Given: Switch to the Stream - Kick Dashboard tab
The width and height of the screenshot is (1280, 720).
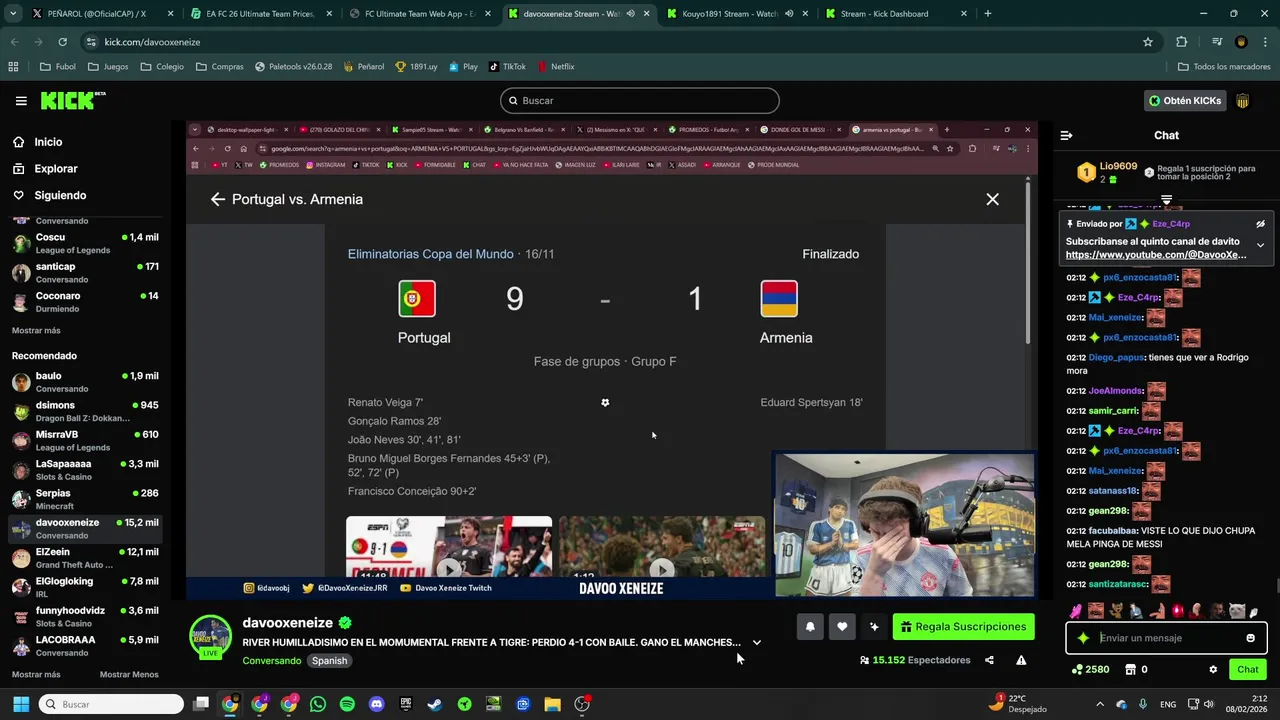Looking at the screenshot, I should click(x=895, y=14).
